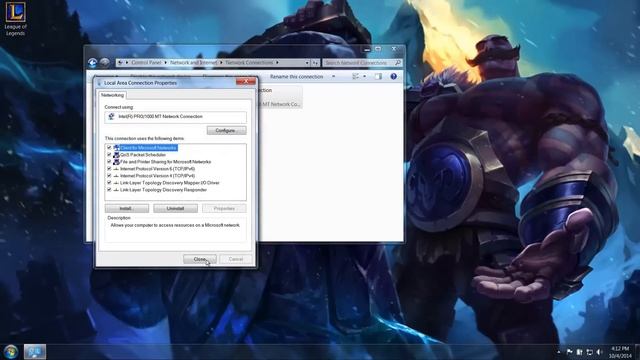Click the Intel PRO/1000 adapter icon
The image size is (640, 360).
[x=111, y=116]
